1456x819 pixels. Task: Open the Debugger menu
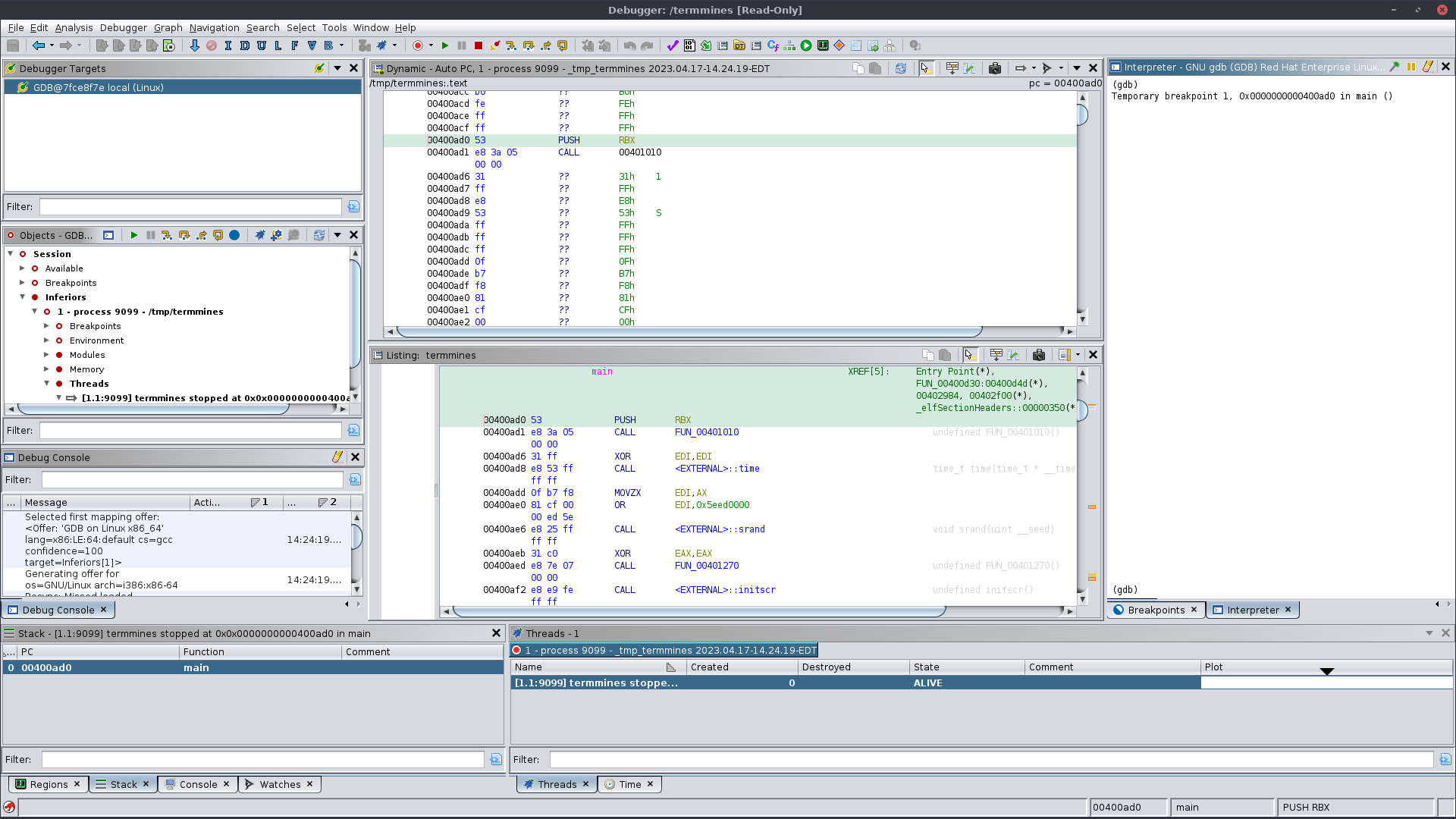123,28
